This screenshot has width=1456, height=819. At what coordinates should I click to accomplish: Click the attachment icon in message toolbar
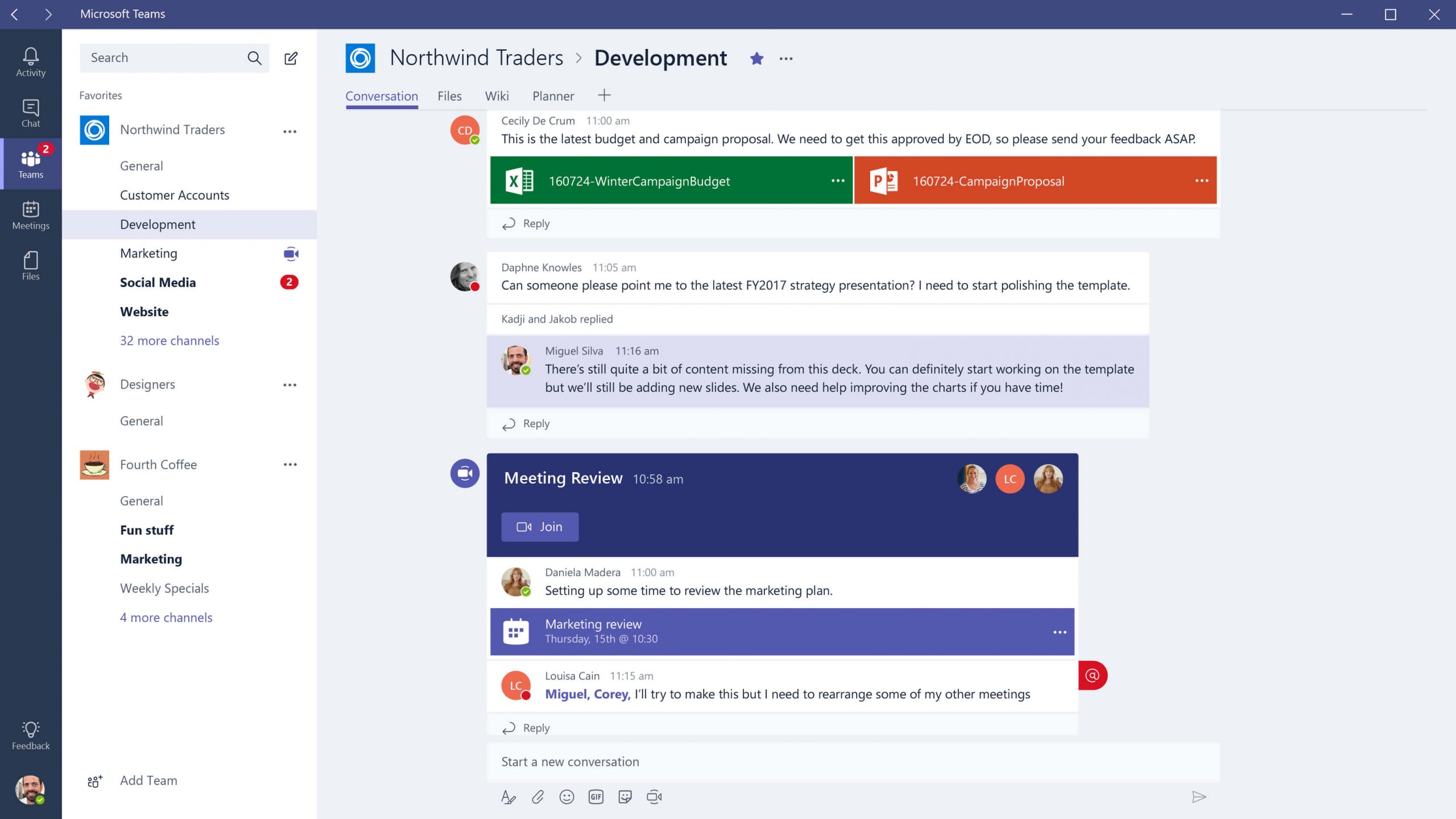click(x=538, y=796)
